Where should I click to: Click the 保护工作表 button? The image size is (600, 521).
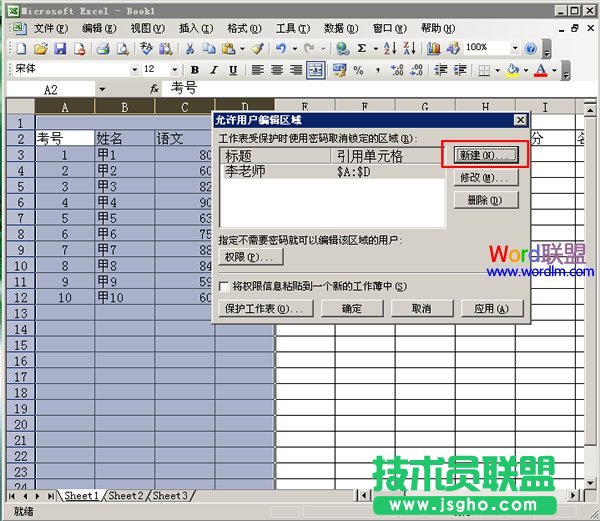point(264,309)
